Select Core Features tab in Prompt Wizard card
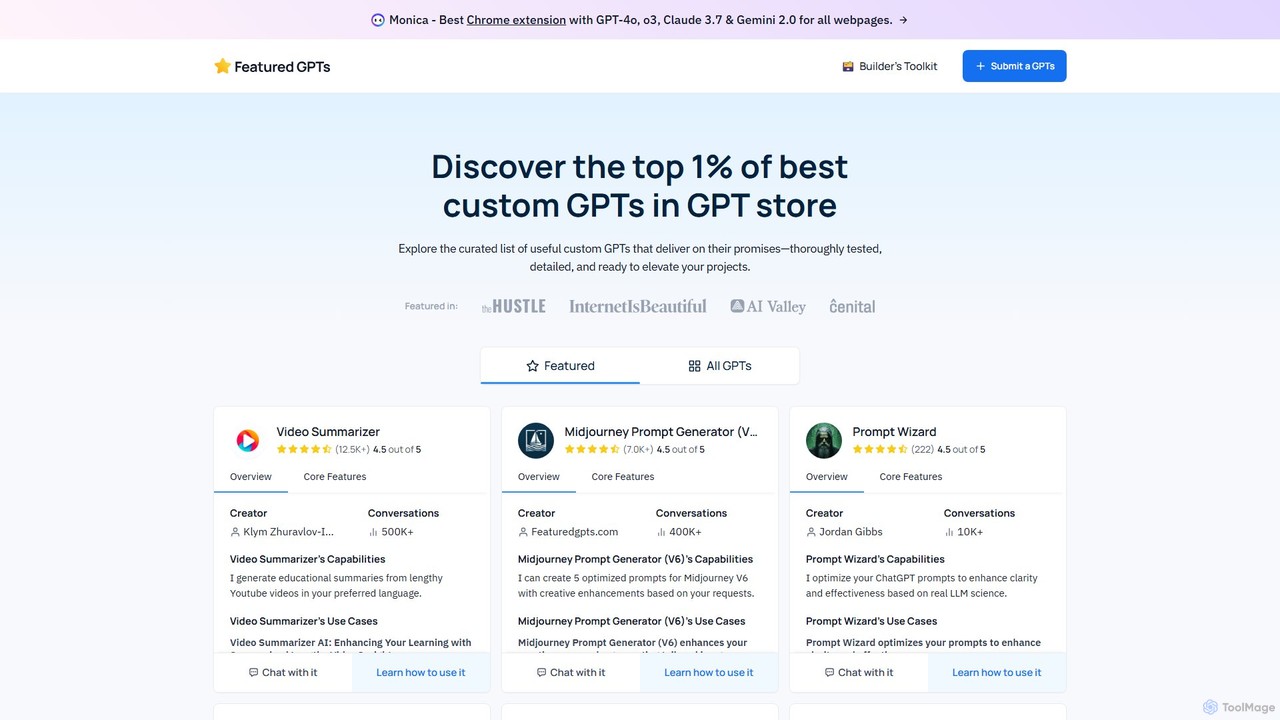Image resolution: width=1280 pixels, height=720 pixels. pos(911,477)
